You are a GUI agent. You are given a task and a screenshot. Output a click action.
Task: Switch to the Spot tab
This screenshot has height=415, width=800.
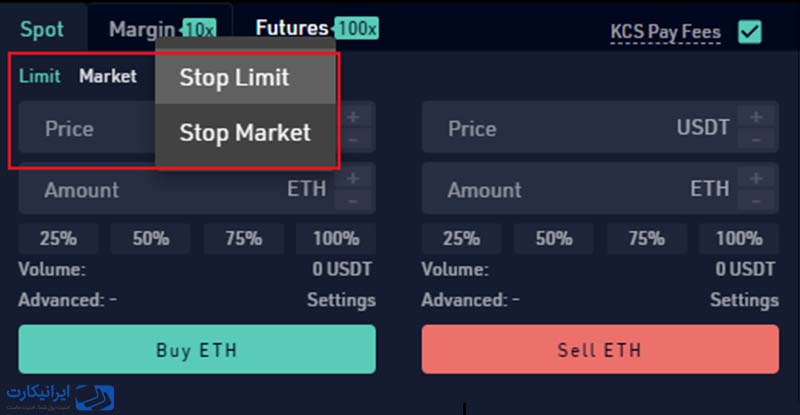42,29
